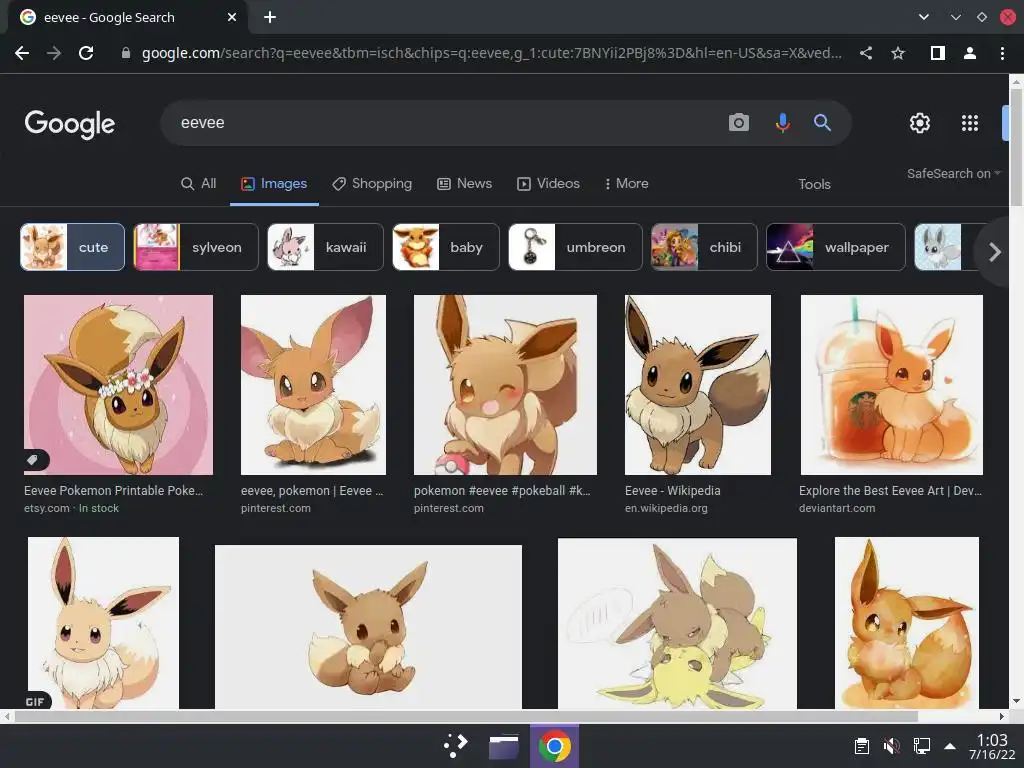Expand hidden system tray icons arrow
The image size is (1024, 768).
click(950, 746)
